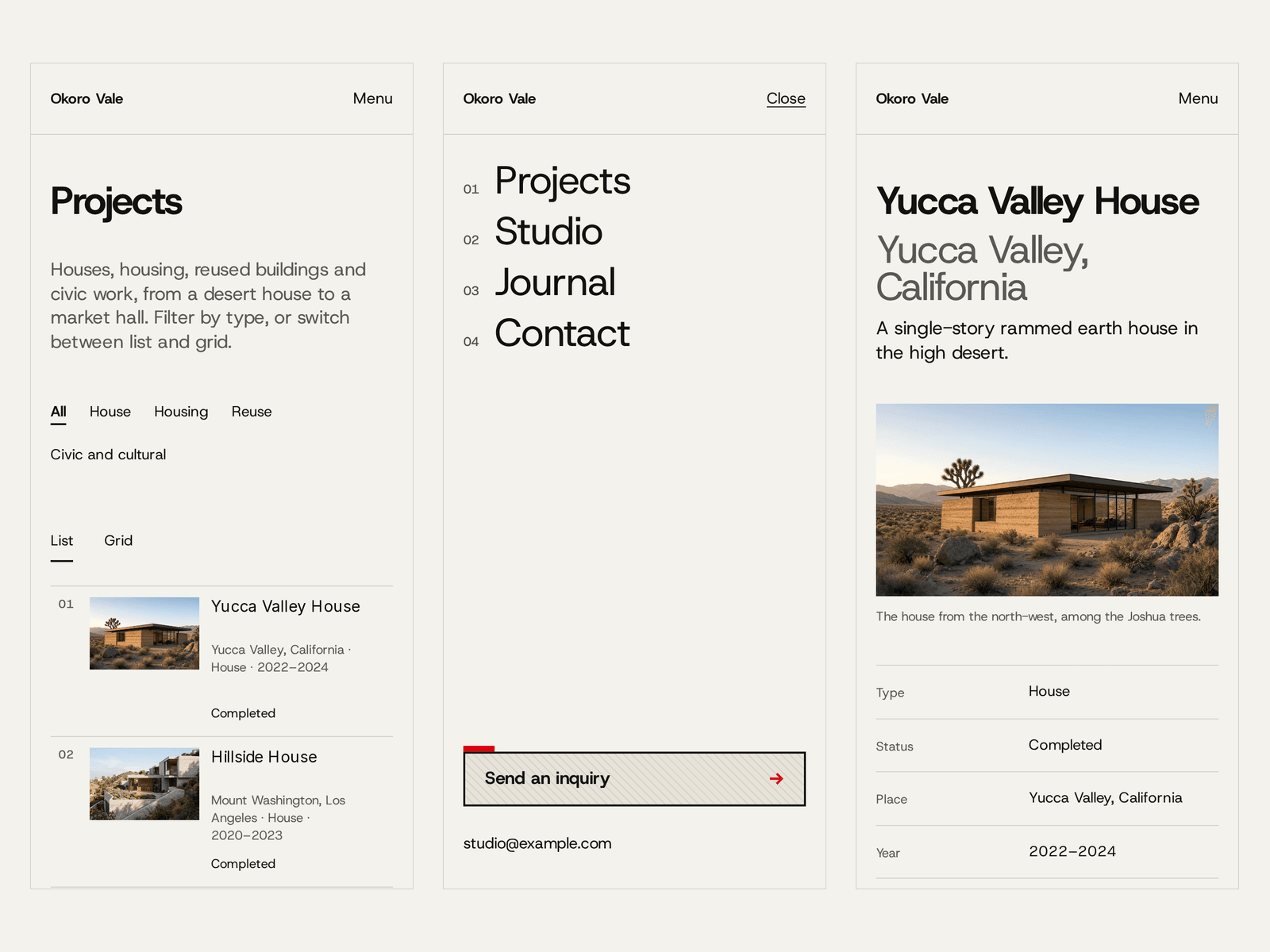Click the Projects page heading
Viewport: 1270px width, 952px height.
coord(117,202)
